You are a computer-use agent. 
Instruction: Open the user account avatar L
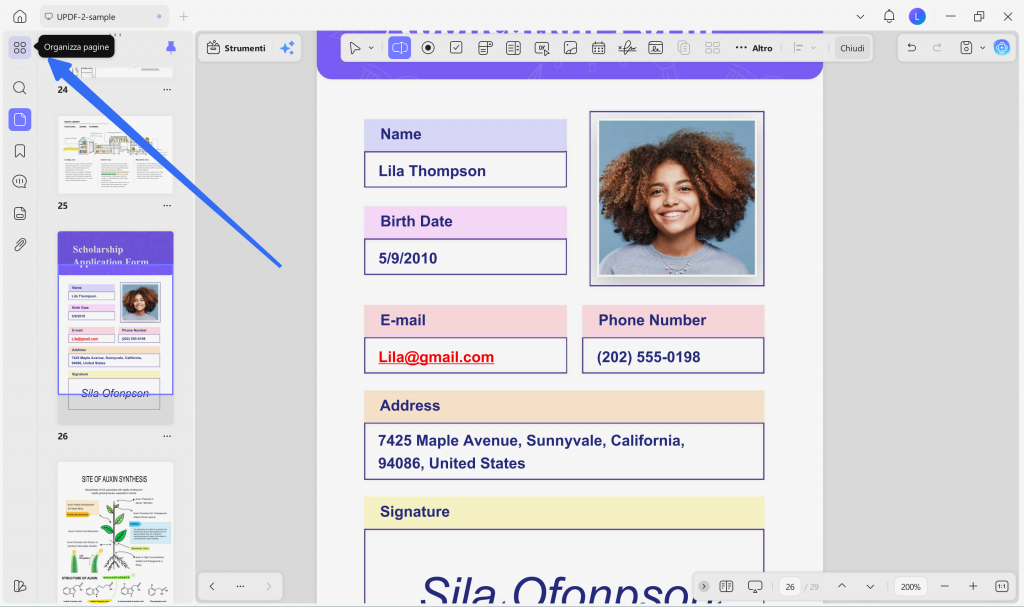click(917, 16)
